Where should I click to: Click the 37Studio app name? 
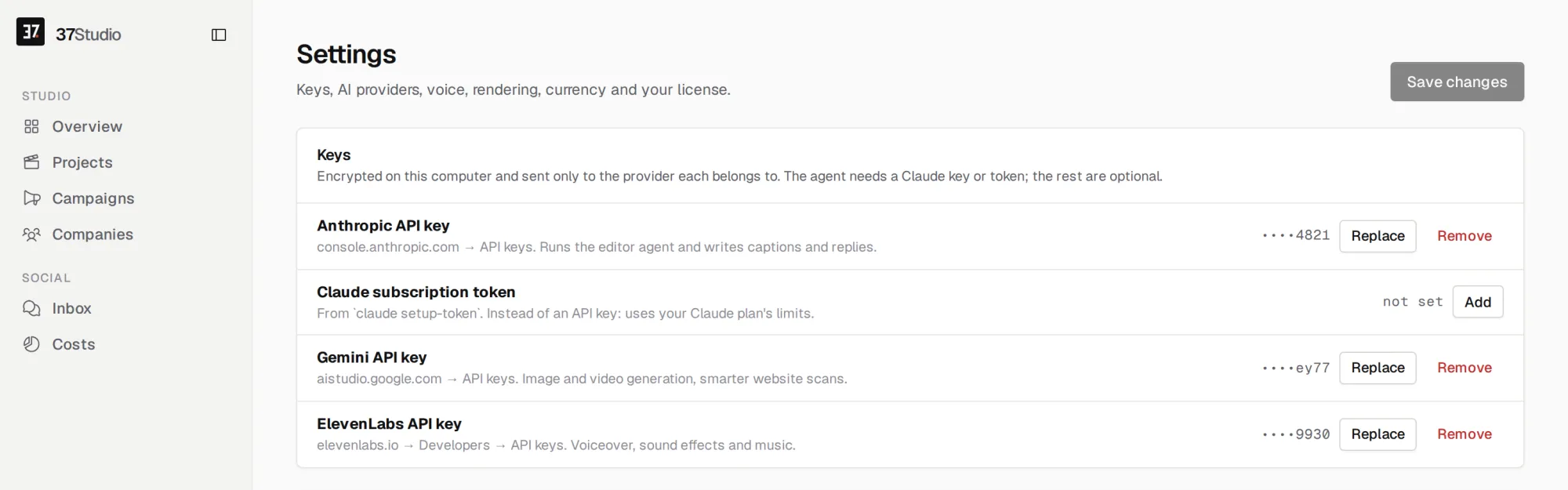click(x=89, y=34)
